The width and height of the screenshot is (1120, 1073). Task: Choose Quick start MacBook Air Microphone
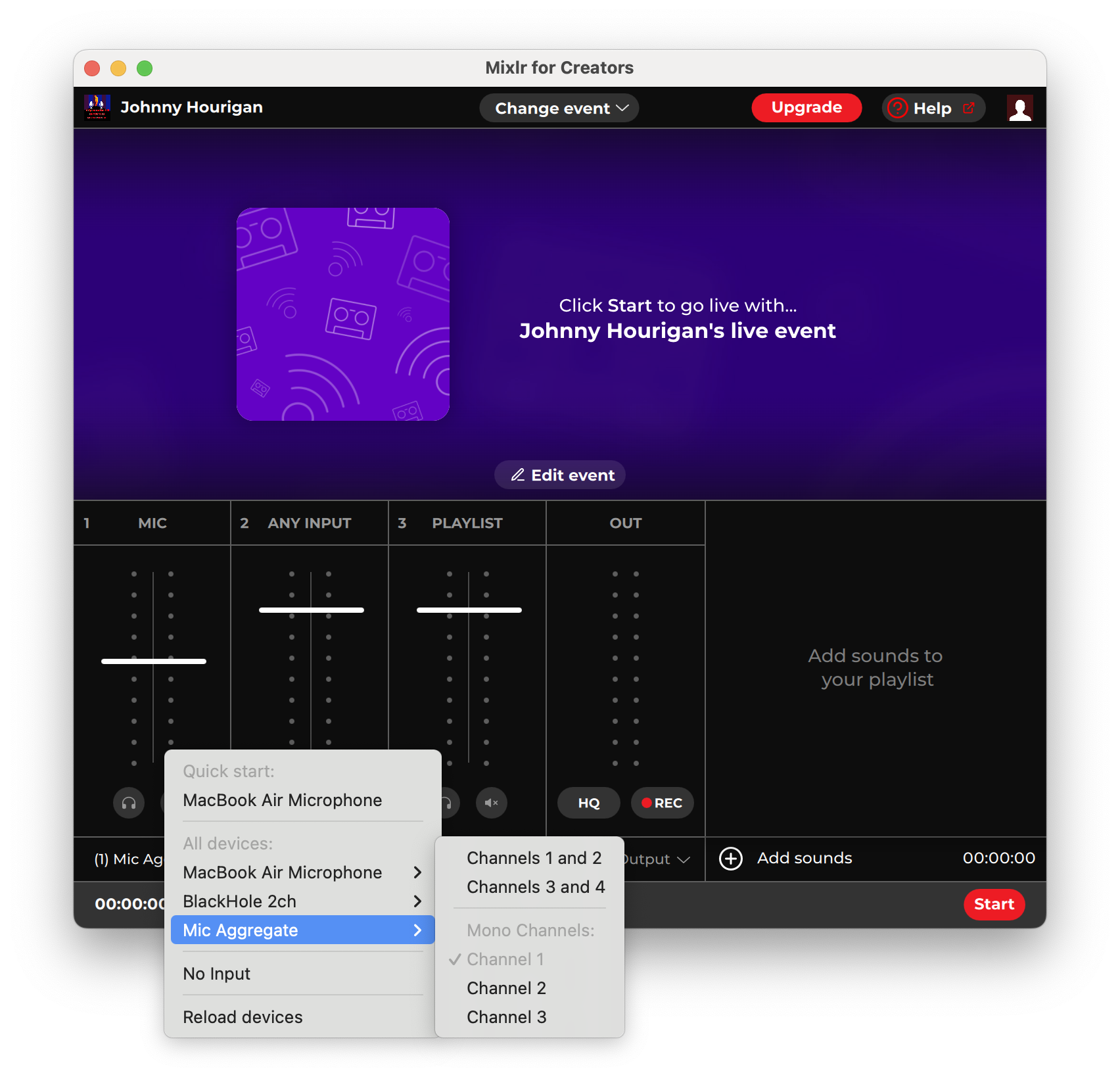pyautogui.click(x=302, y=800)
